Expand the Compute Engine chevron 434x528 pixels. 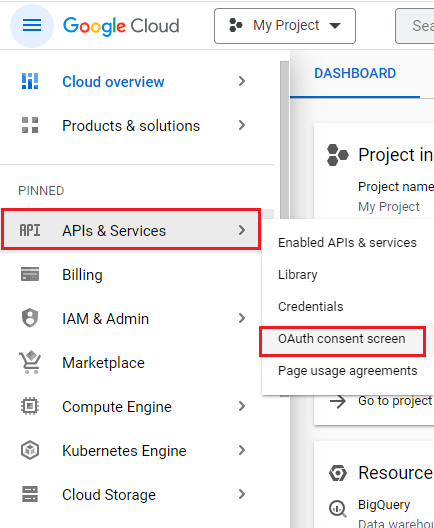coord(242,406)
